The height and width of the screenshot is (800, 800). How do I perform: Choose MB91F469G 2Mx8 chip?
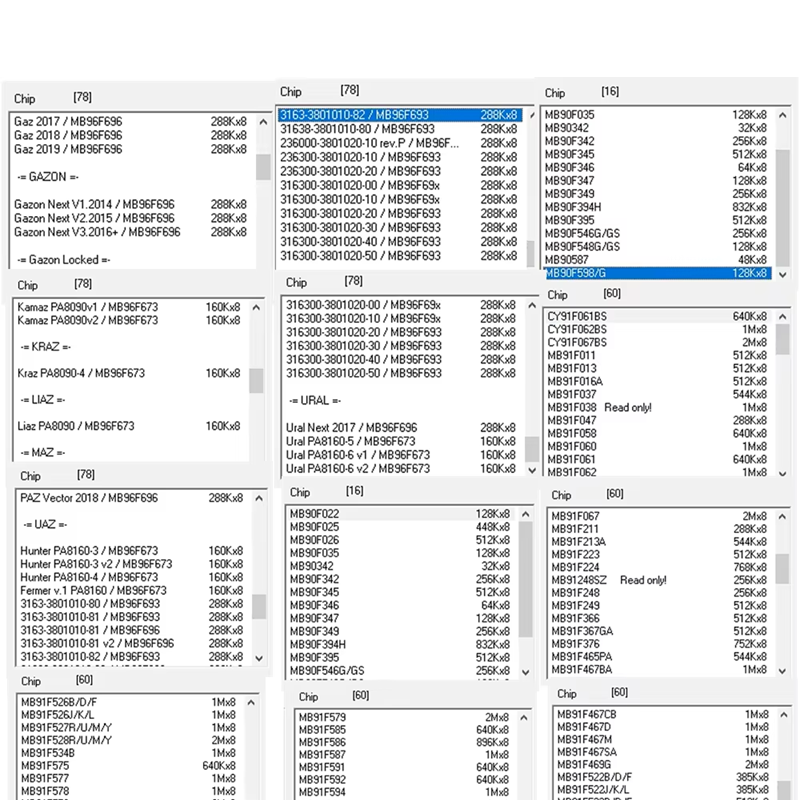[x=663, y=764]
